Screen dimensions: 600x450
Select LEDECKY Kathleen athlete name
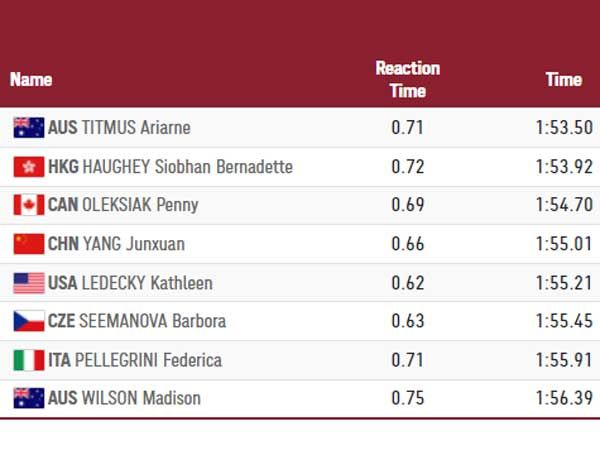pyautogui.click(x=148, y=283)
